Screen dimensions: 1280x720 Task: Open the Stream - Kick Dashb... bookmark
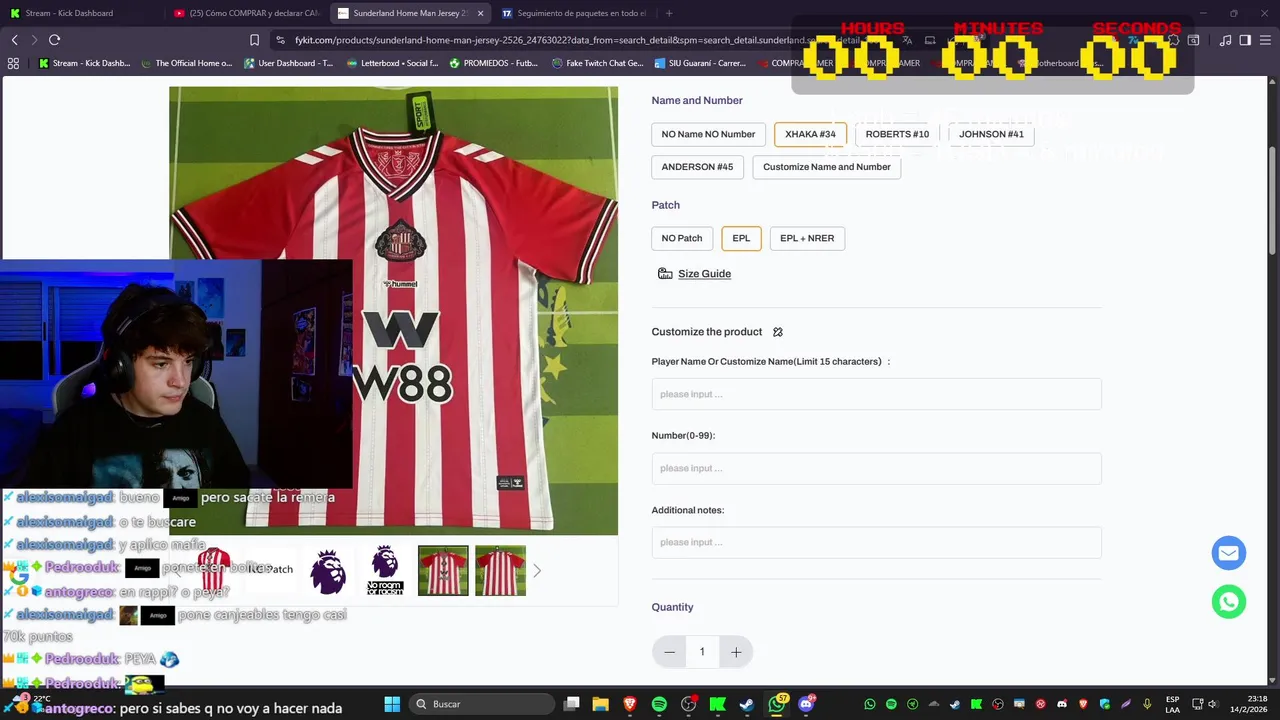click(85, 63)
